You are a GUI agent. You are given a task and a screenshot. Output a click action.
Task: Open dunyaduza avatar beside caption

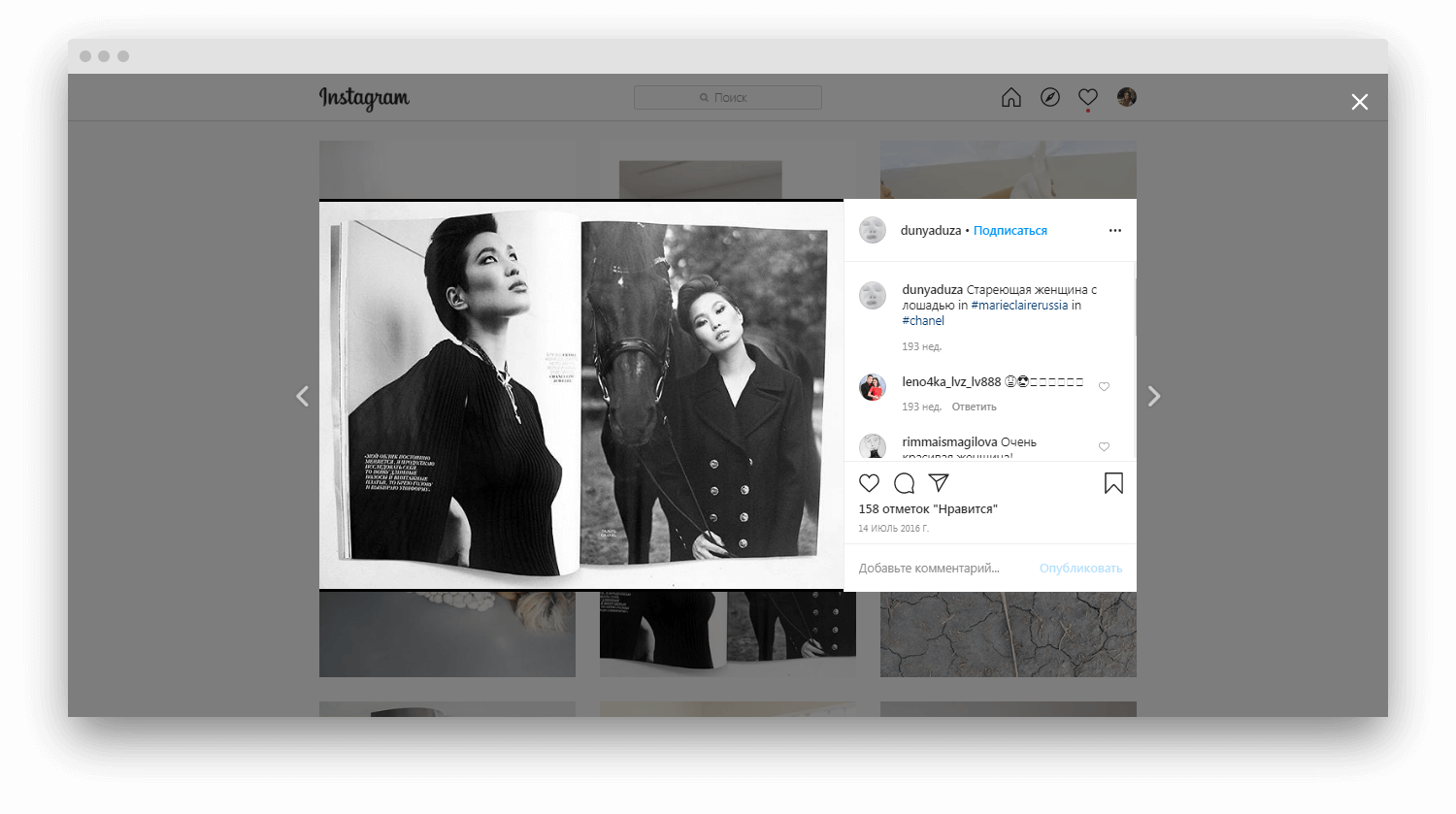pos(873,295)
